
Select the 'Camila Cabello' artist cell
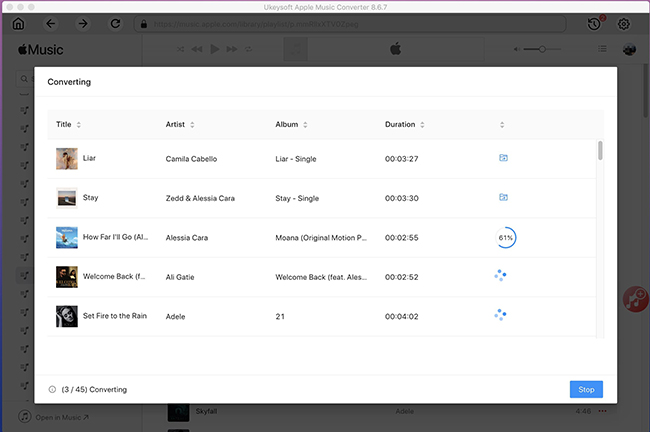[x=191, y=159]
